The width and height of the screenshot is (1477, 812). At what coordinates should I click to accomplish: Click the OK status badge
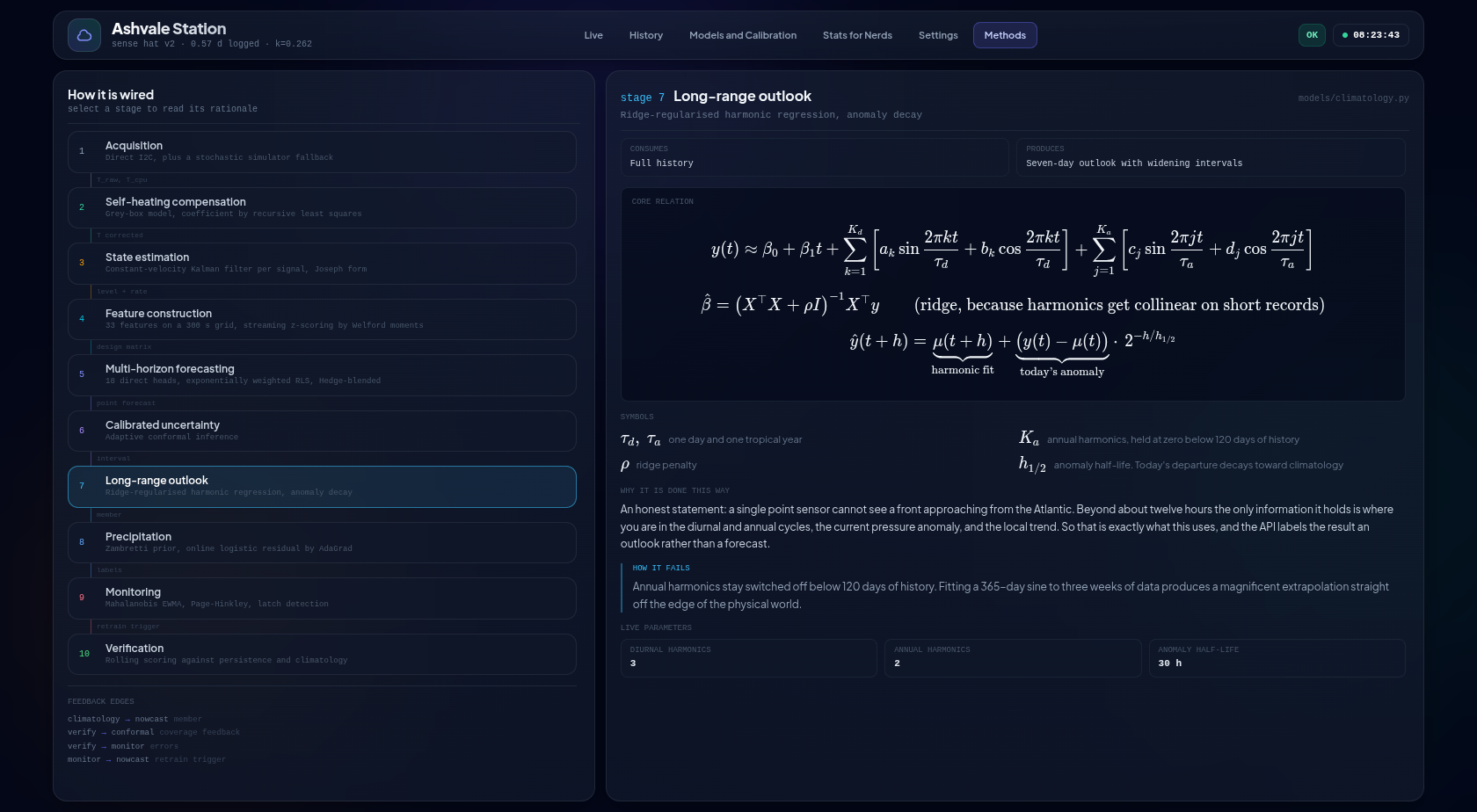tap(1312, 35)
